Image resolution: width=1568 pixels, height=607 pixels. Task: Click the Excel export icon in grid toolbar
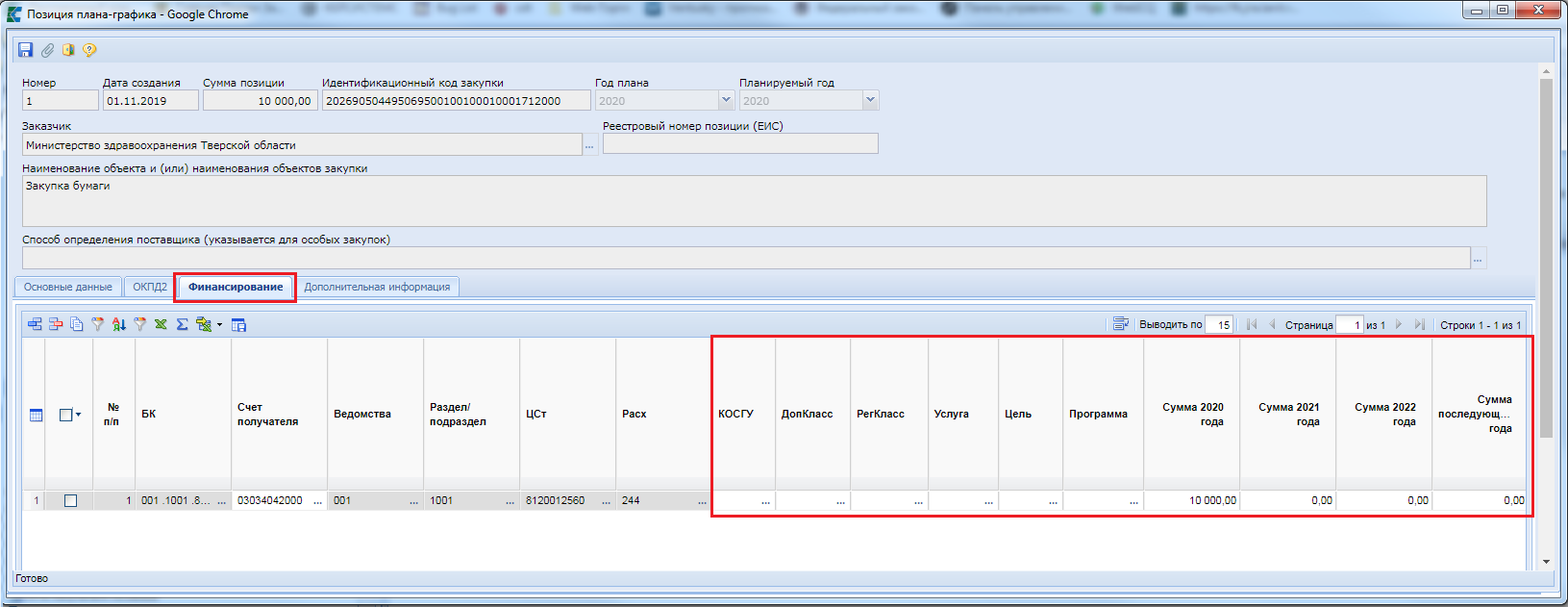161,324
